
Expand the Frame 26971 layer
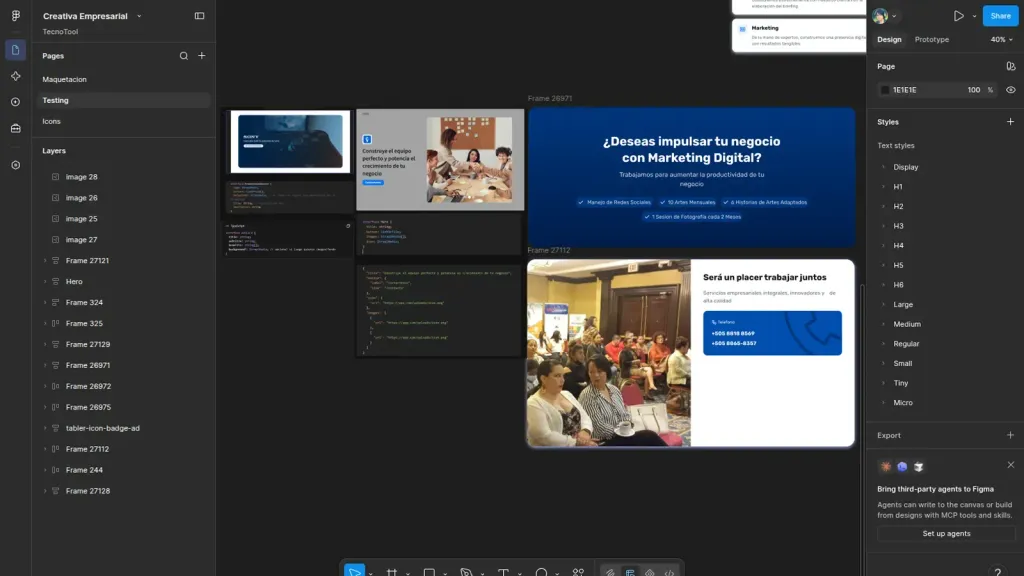(x=45, y=365)
